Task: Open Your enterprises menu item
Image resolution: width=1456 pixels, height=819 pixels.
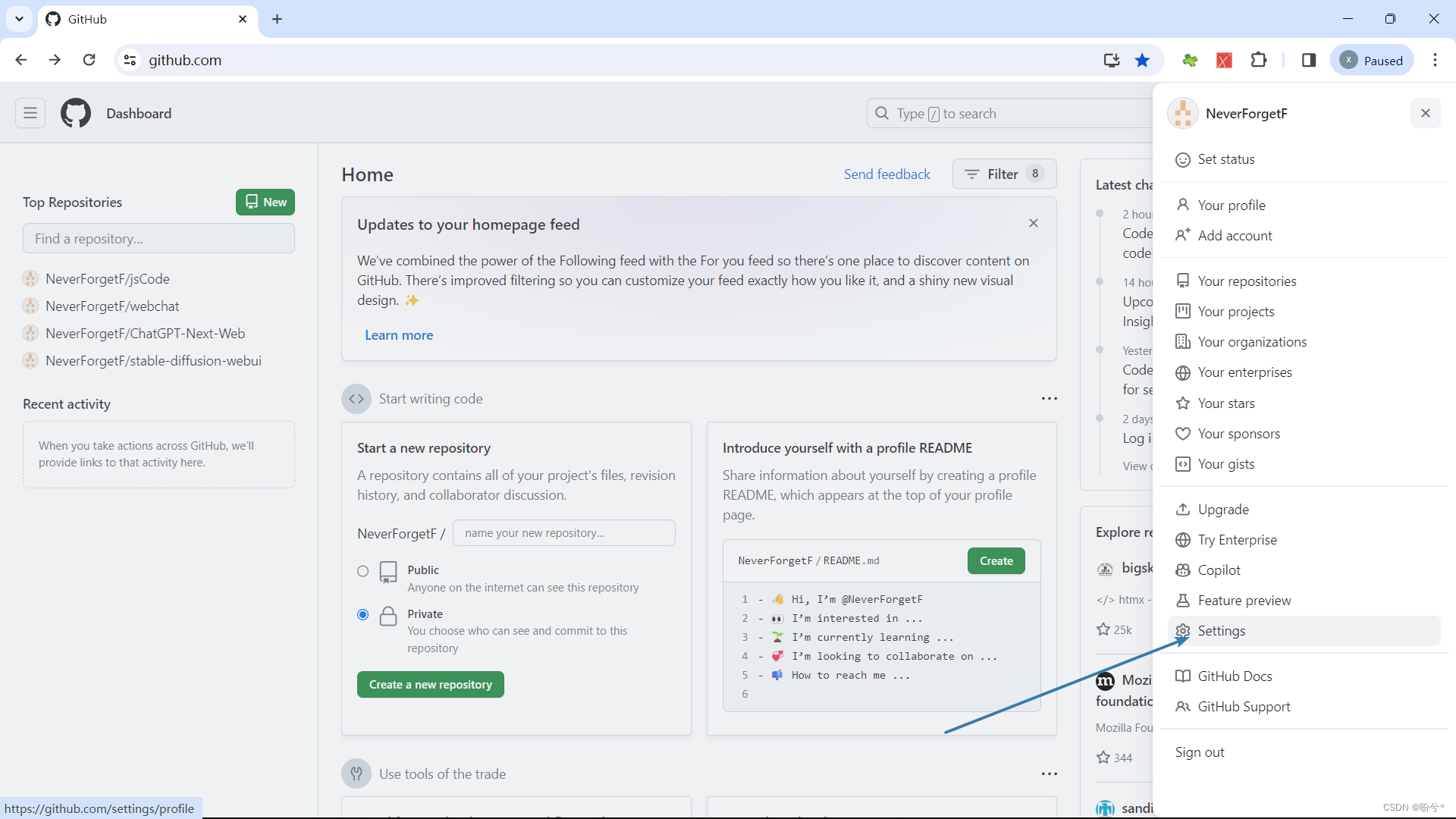Action: (1304, 372)
